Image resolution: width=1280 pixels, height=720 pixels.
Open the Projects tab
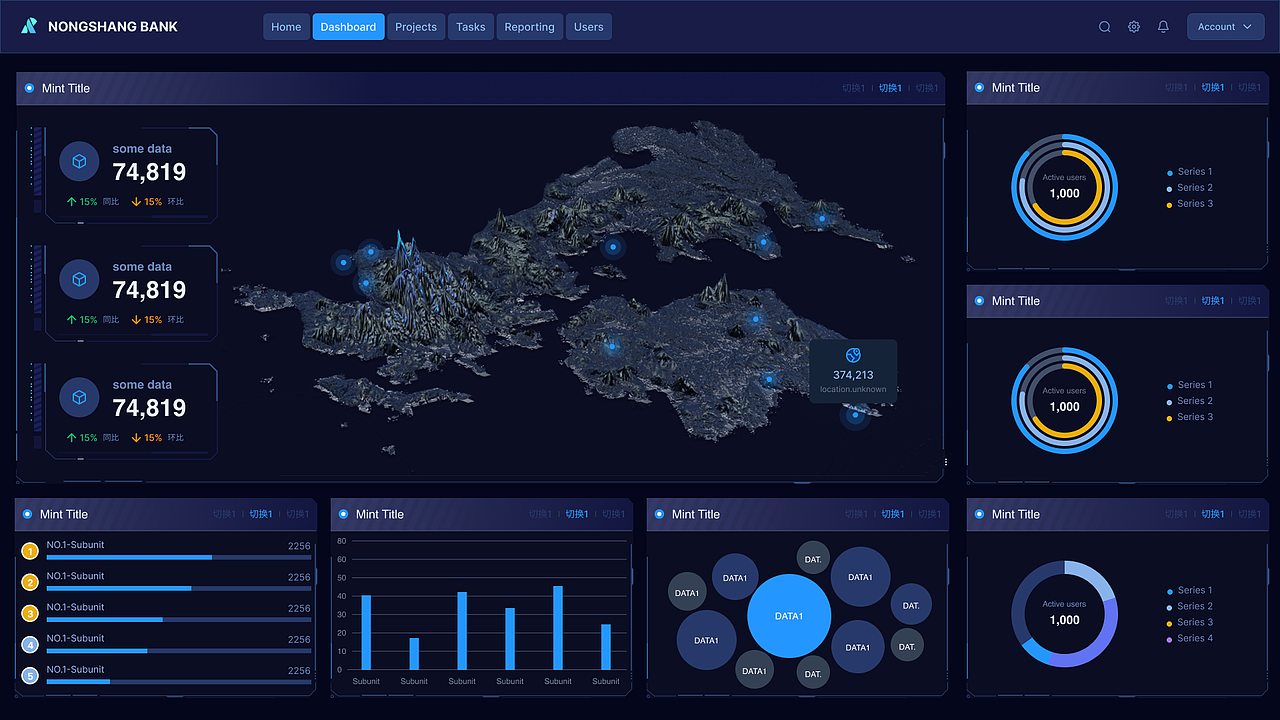tap(416, 27)
